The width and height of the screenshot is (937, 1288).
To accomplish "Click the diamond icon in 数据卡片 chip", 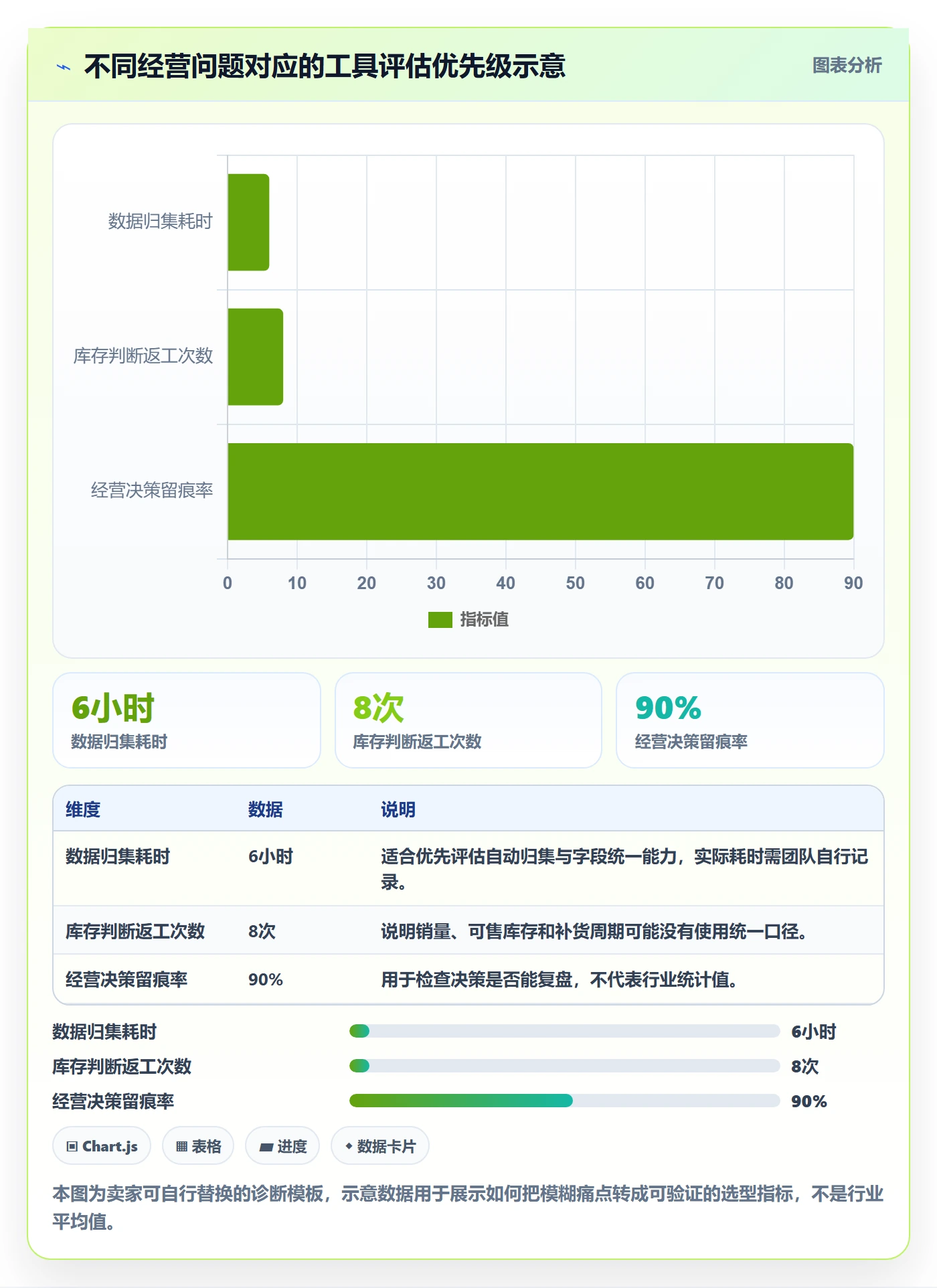I will tap(349, 1146).
